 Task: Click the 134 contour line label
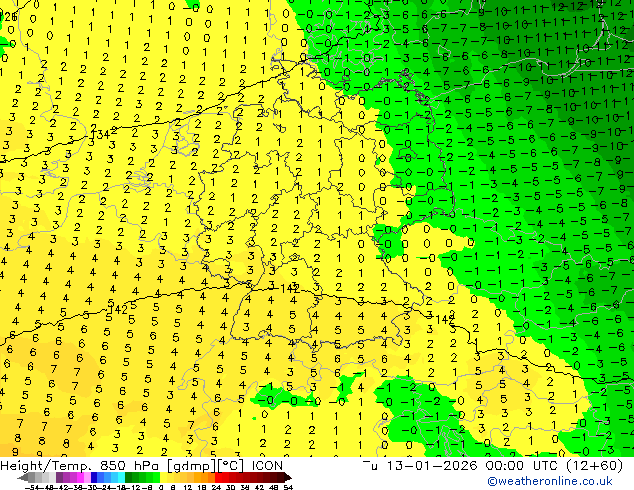coord(99,134)
